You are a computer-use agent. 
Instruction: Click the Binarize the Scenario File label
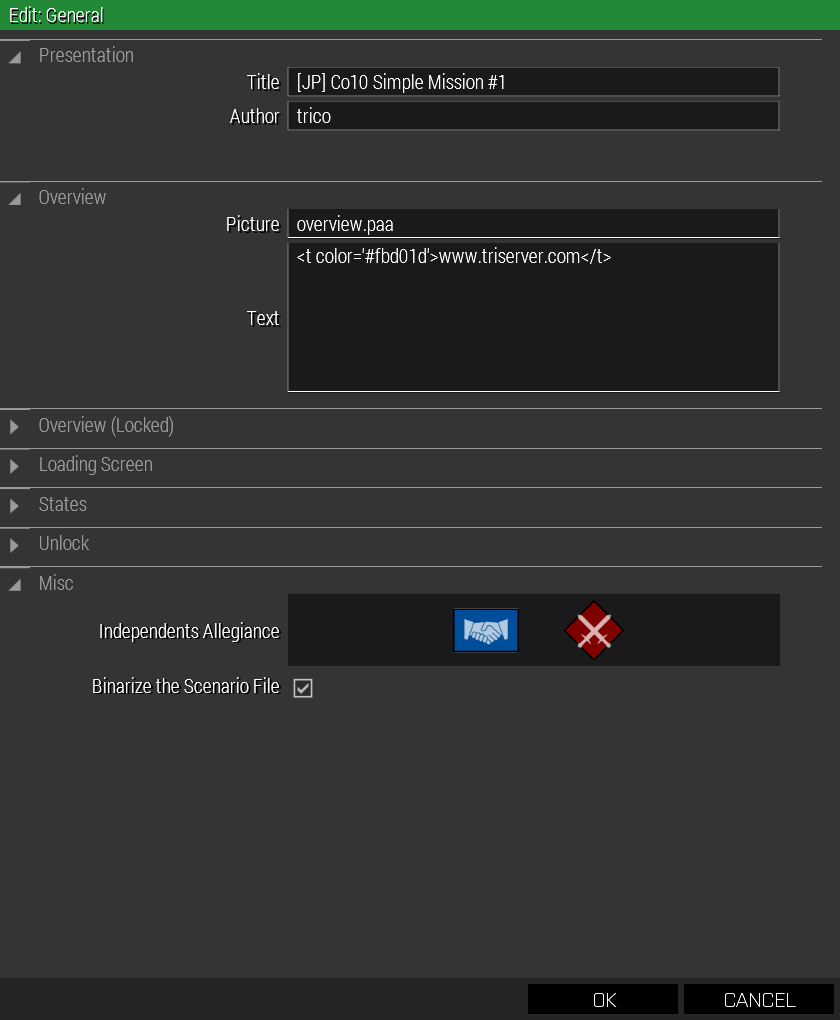pyautogui.click(x=185, y=686)
